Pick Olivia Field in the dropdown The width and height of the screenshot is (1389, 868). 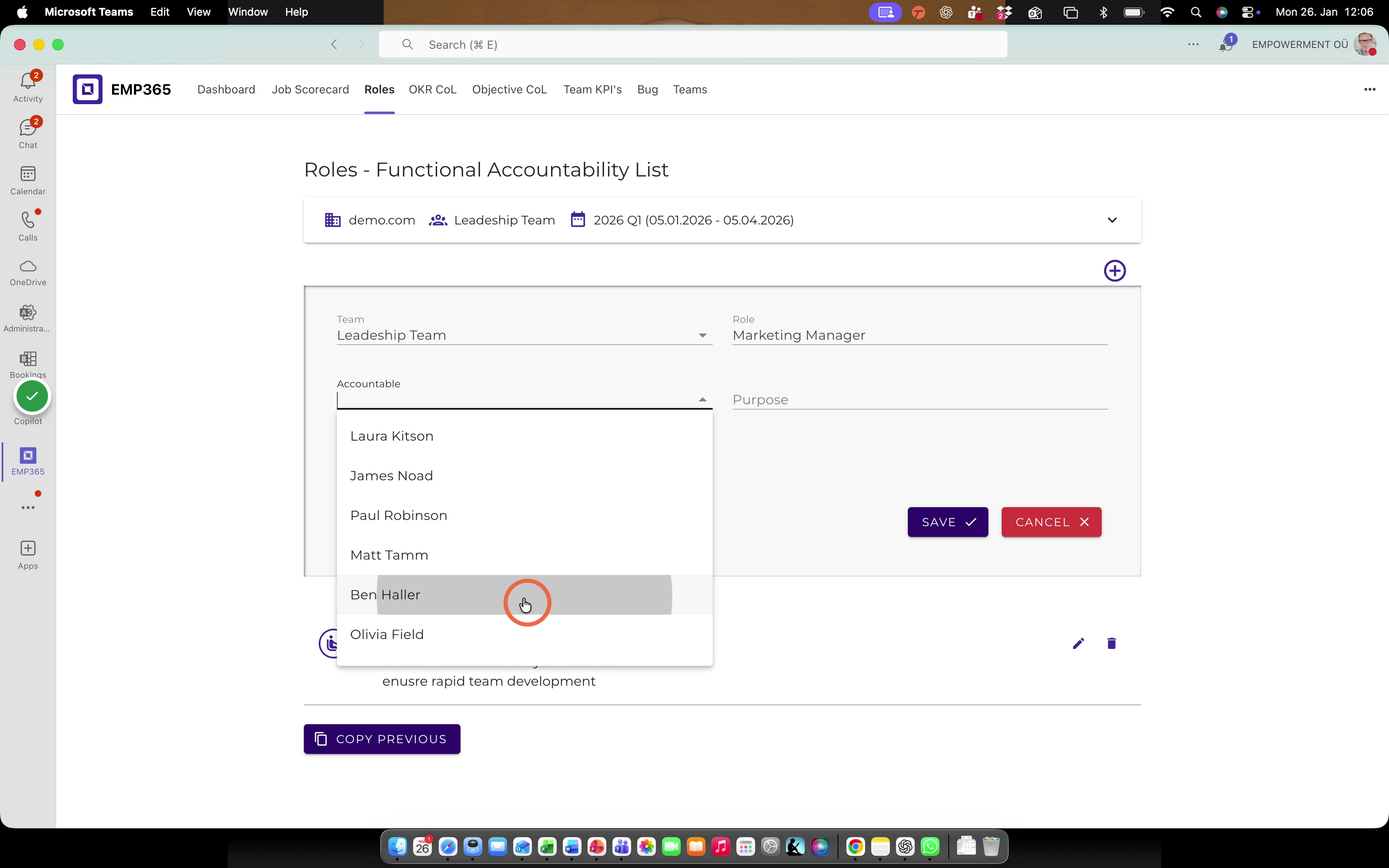pos(524,634)
